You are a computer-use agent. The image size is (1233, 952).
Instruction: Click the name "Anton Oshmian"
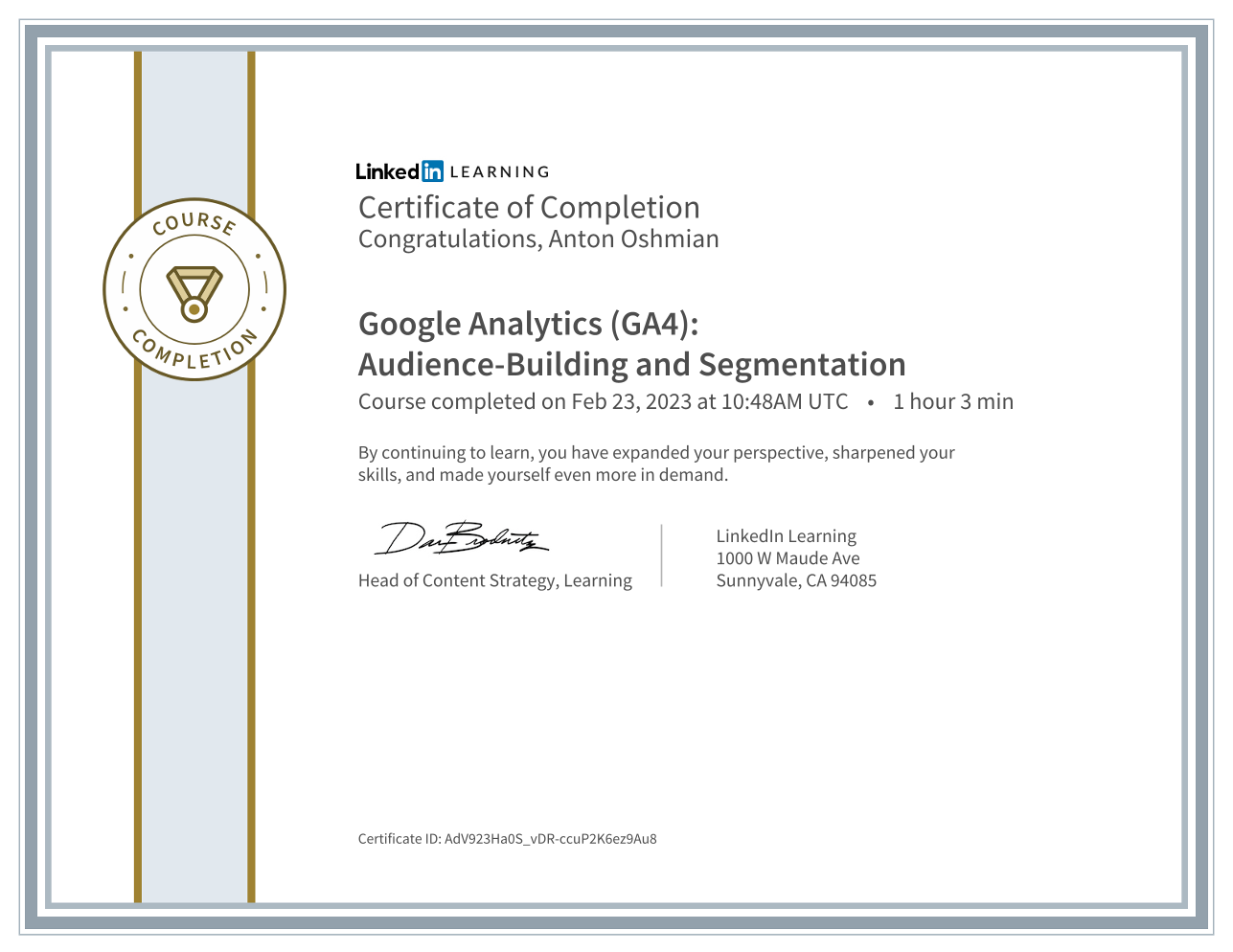point(633,239)
